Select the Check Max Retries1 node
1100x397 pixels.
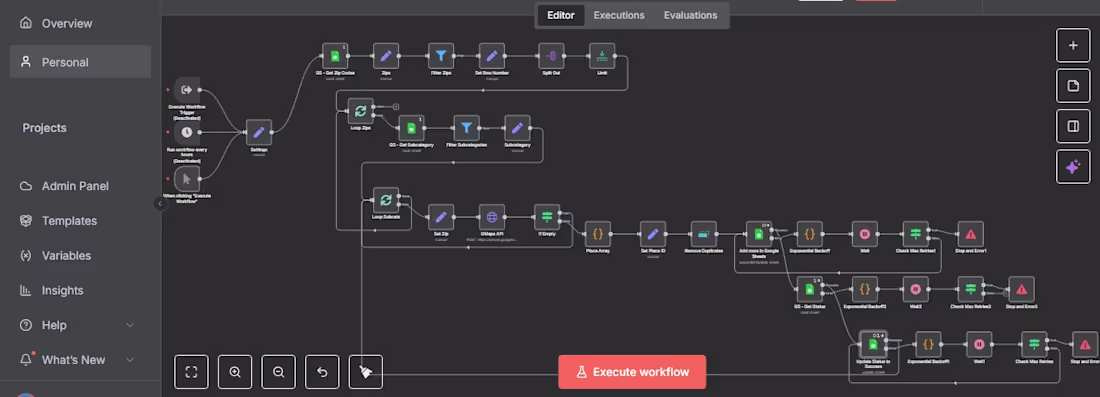915,234
